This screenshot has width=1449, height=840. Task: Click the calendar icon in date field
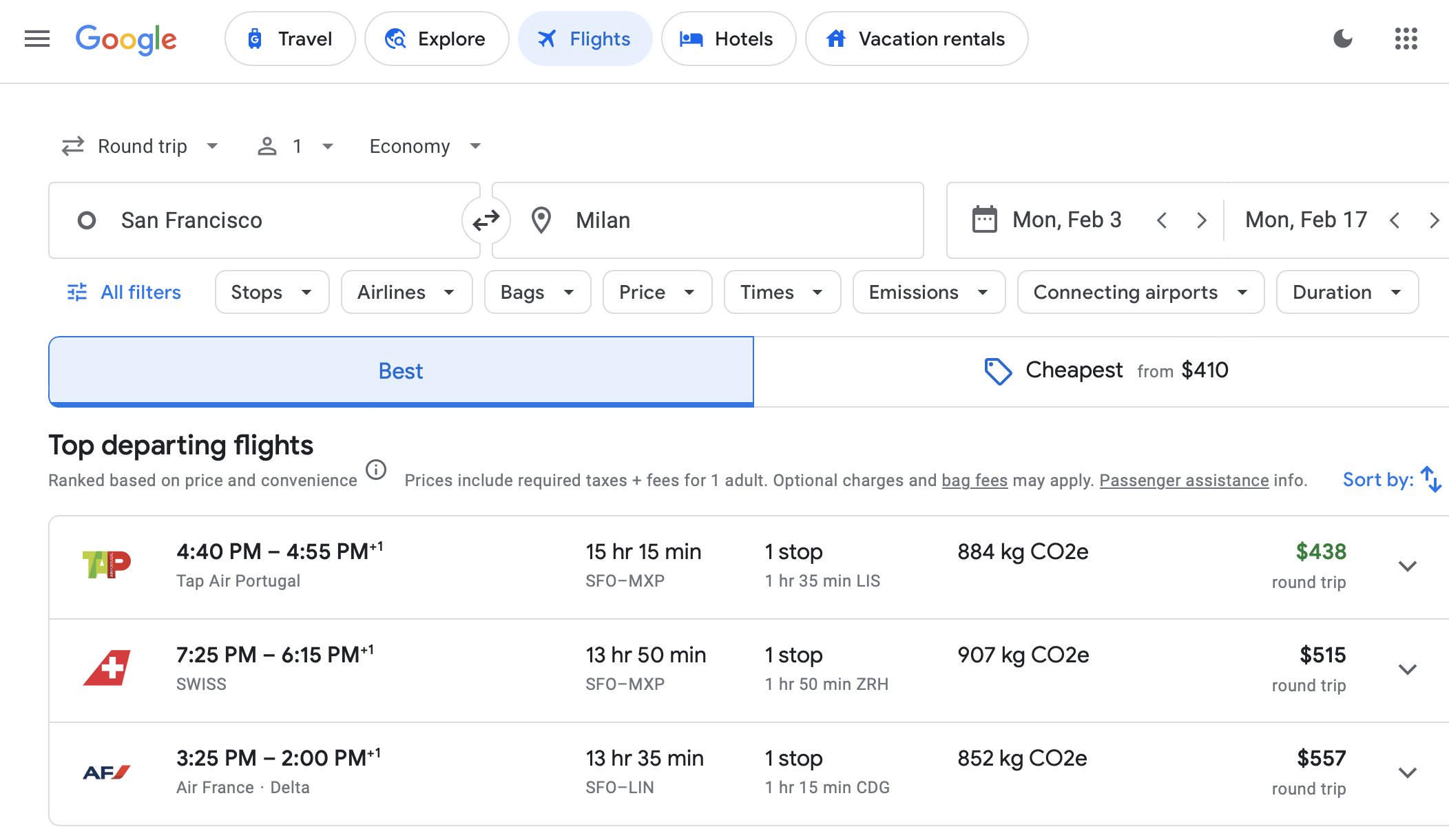click(x=984, y=220)
